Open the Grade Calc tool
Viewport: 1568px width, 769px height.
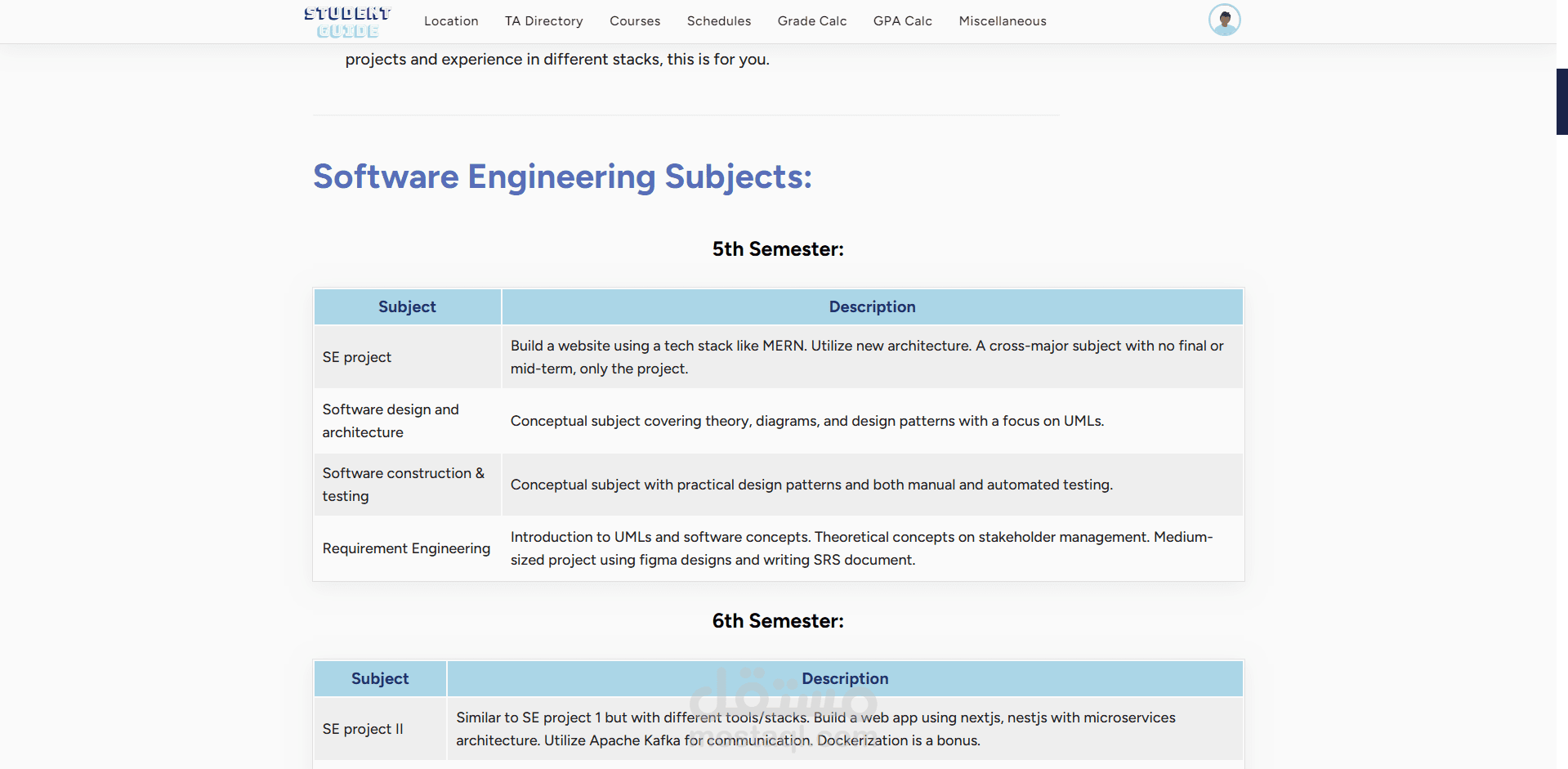click(x=812, y=21)
